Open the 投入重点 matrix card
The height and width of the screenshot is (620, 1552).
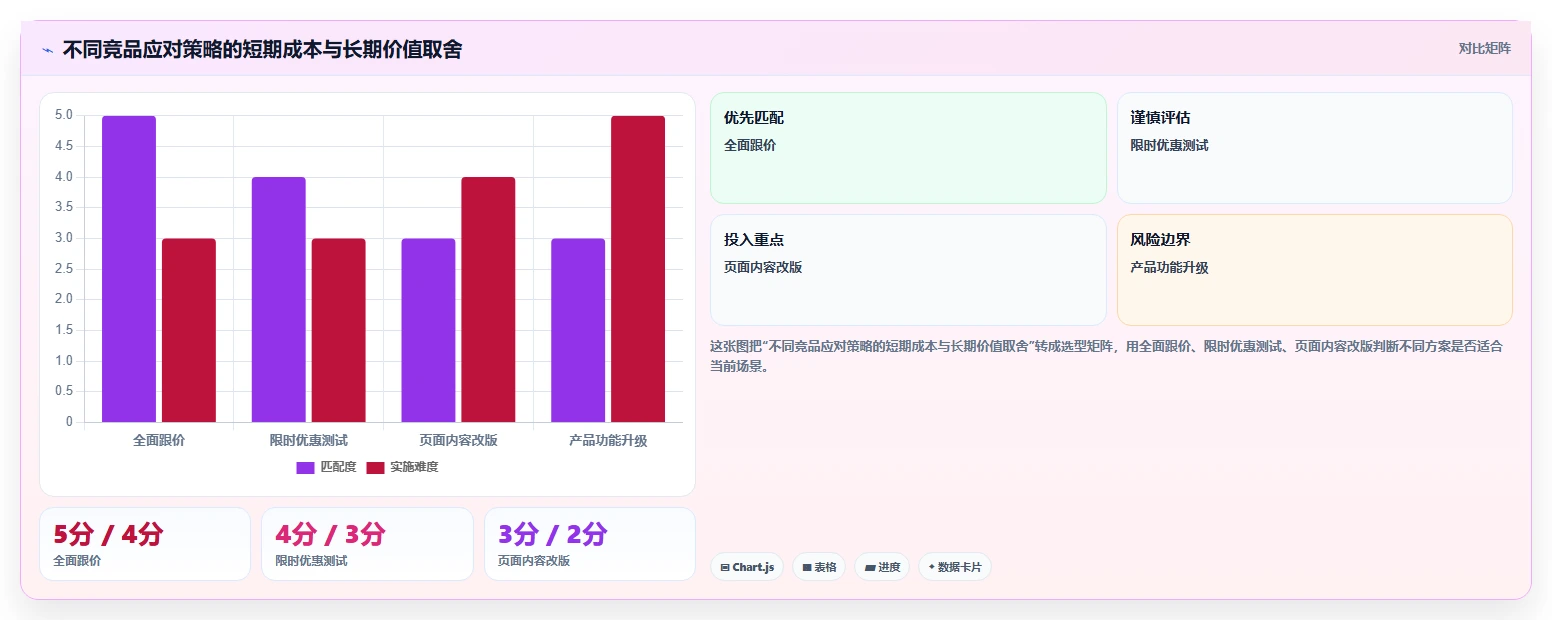click(908, 270)
